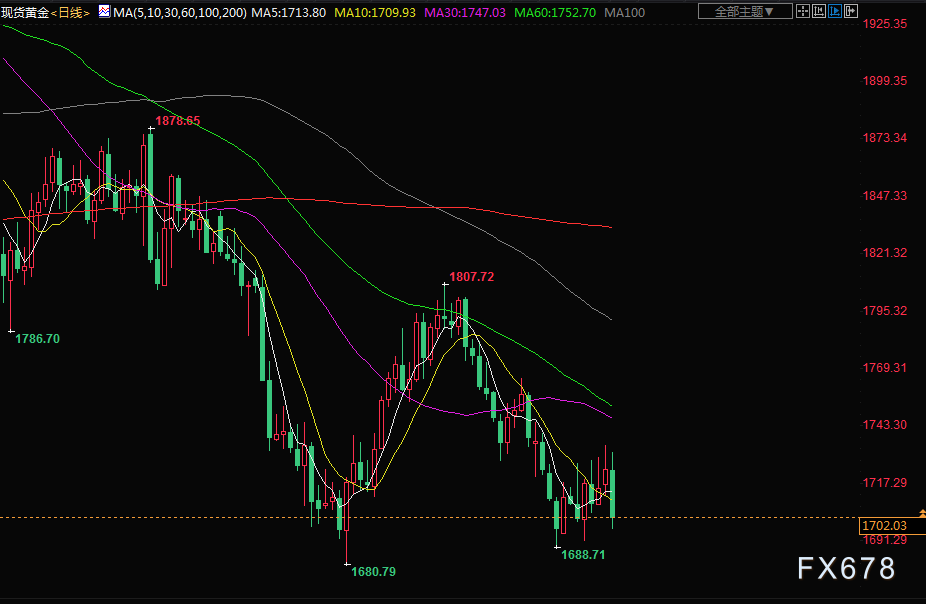Viewport: 926px width, 604px height.
Task: Click the MA indicator settings icon
Action: [x=103, y=12]
